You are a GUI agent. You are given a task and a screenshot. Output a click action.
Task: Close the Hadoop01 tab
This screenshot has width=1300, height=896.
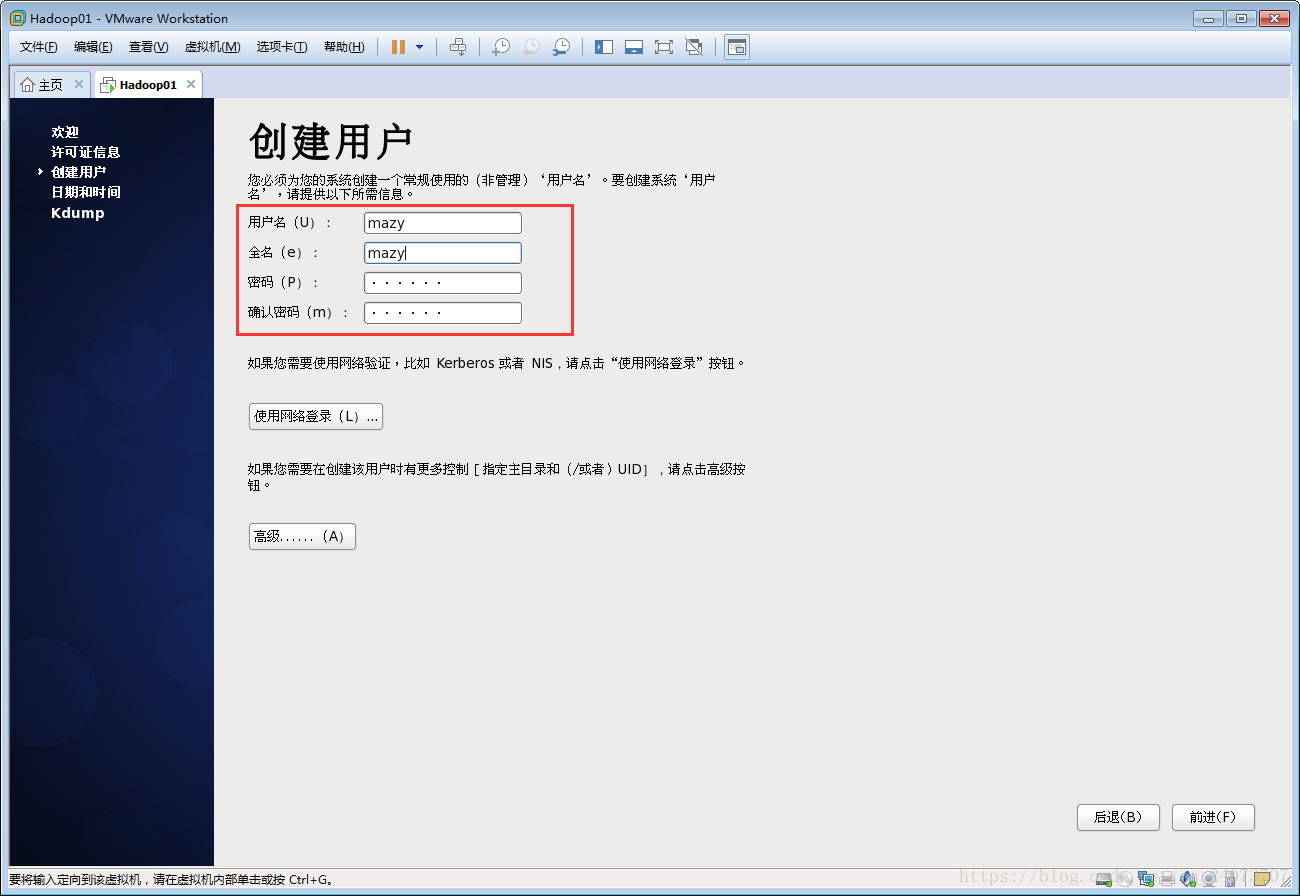click(191, 84)
